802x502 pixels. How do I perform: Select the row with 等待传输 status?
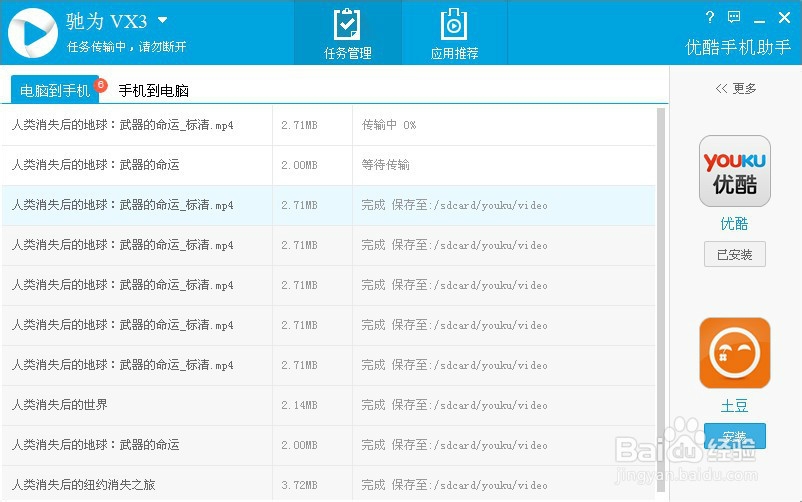[x=328, y=165]
